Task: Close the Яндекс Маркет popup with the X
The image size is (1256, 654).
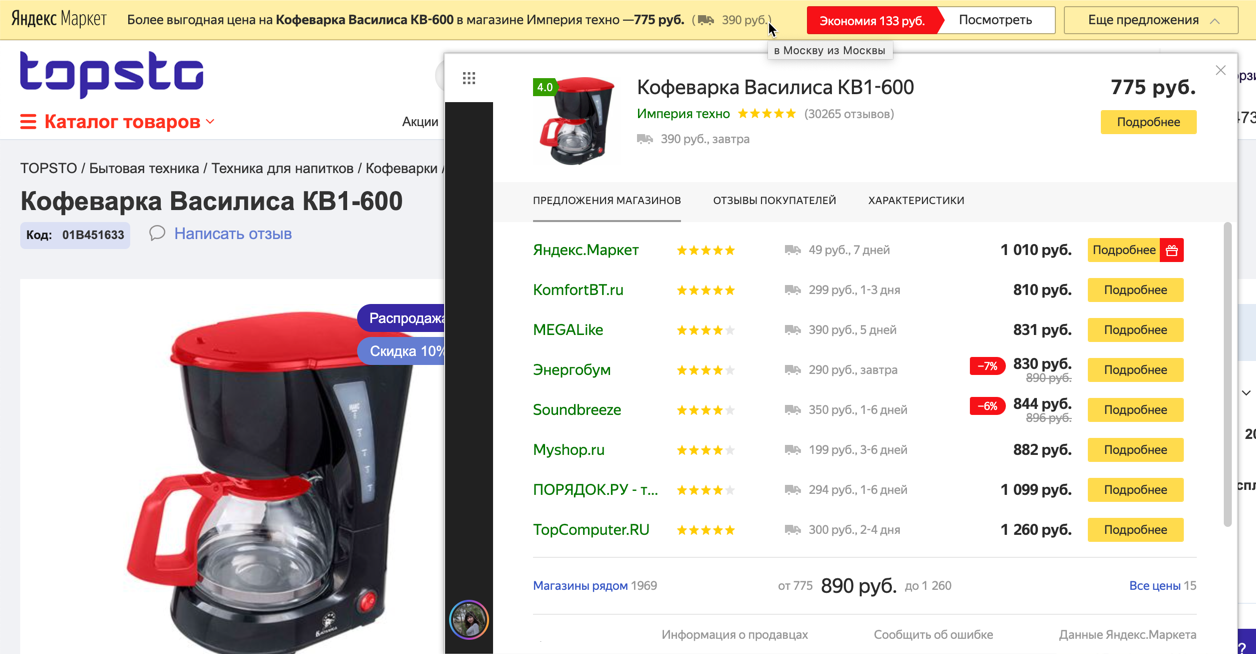Action: [x=1220, y=70]
